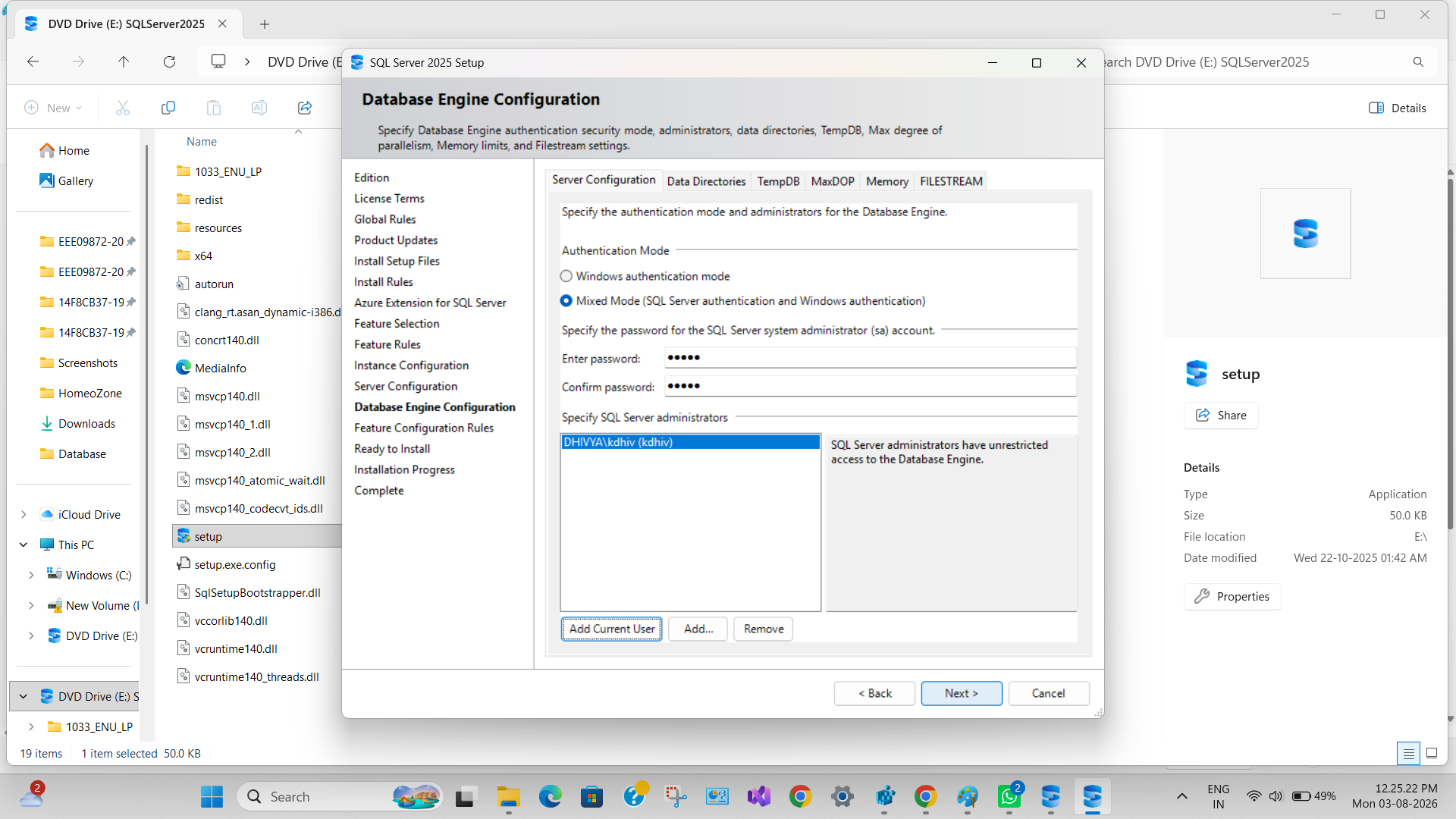
Task: Expand the New Volume drive node
Action: tap(31, 606)
